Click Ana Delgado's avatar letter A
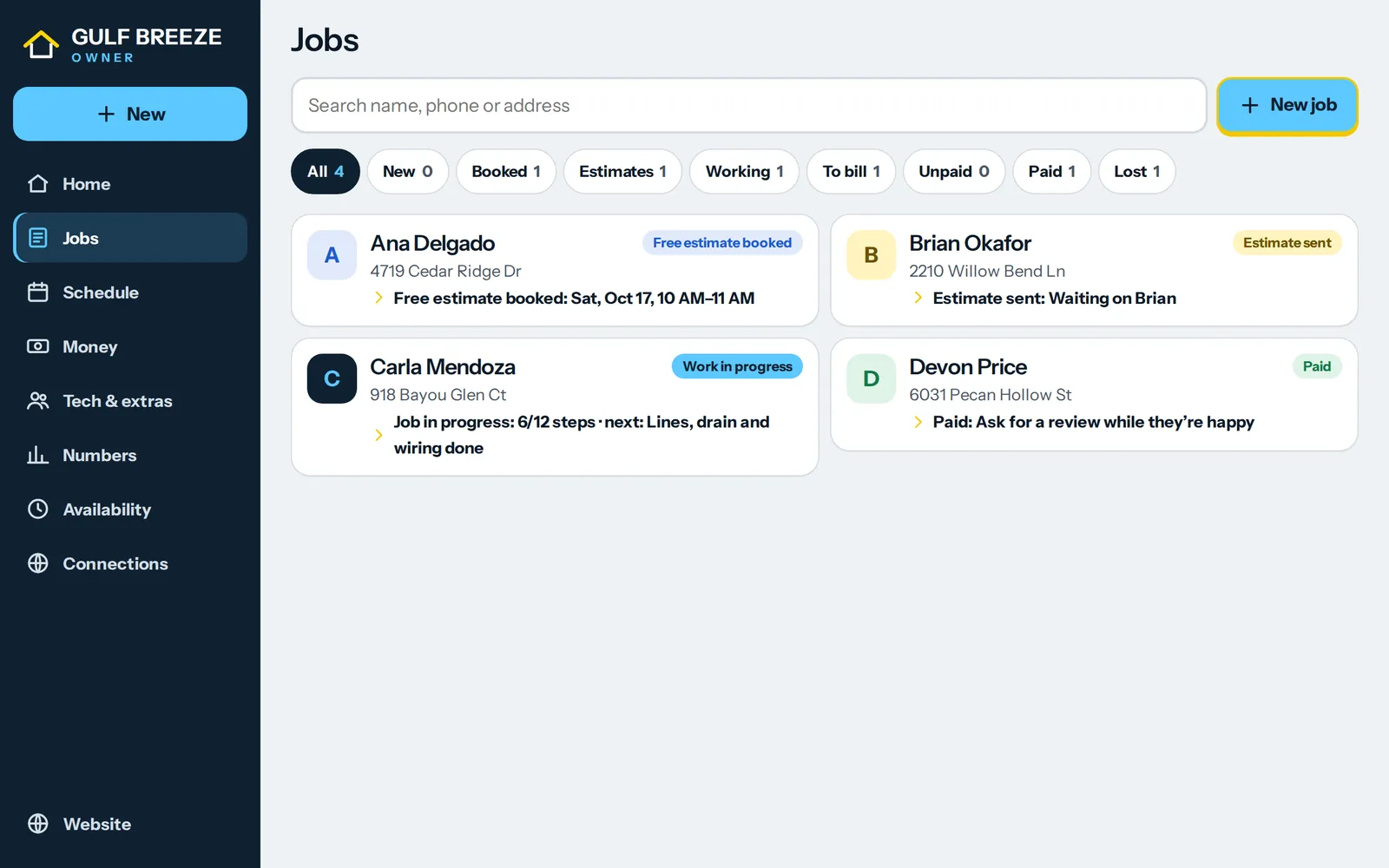1389x868 pixels. point(332,255)
